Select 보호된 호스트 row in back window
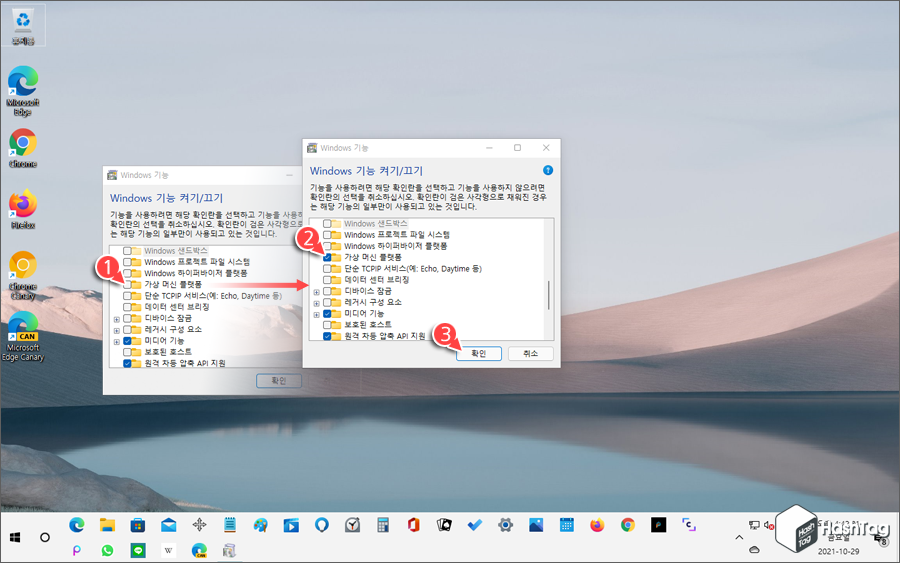The height and width of the screenshot is (563, 900). (168, 352)
